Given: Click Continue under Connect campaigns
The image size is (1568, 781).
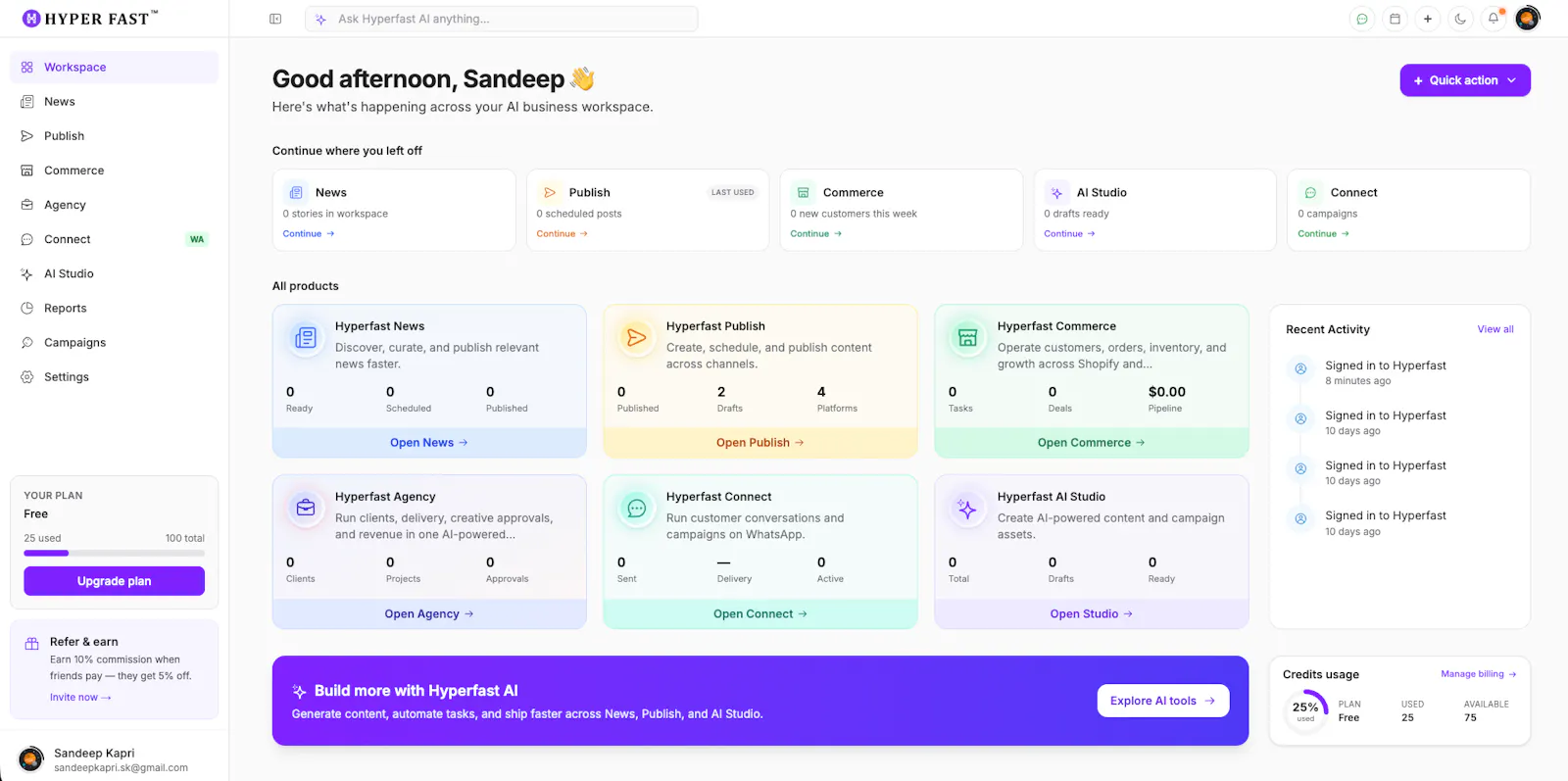Looking at the screenshot, I should 1324,234.
